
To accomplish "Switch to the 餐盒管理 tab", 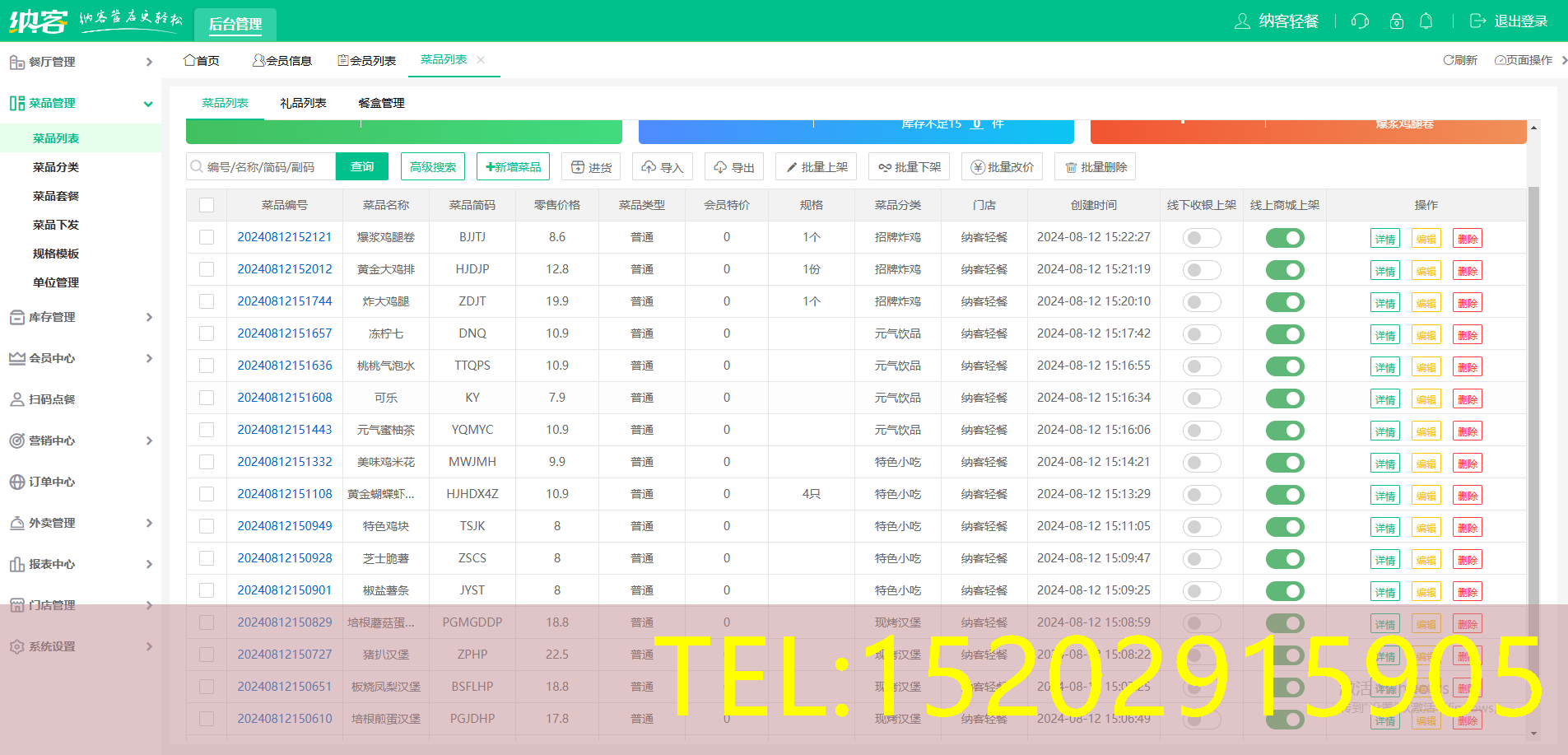I will tap(381, 103).
